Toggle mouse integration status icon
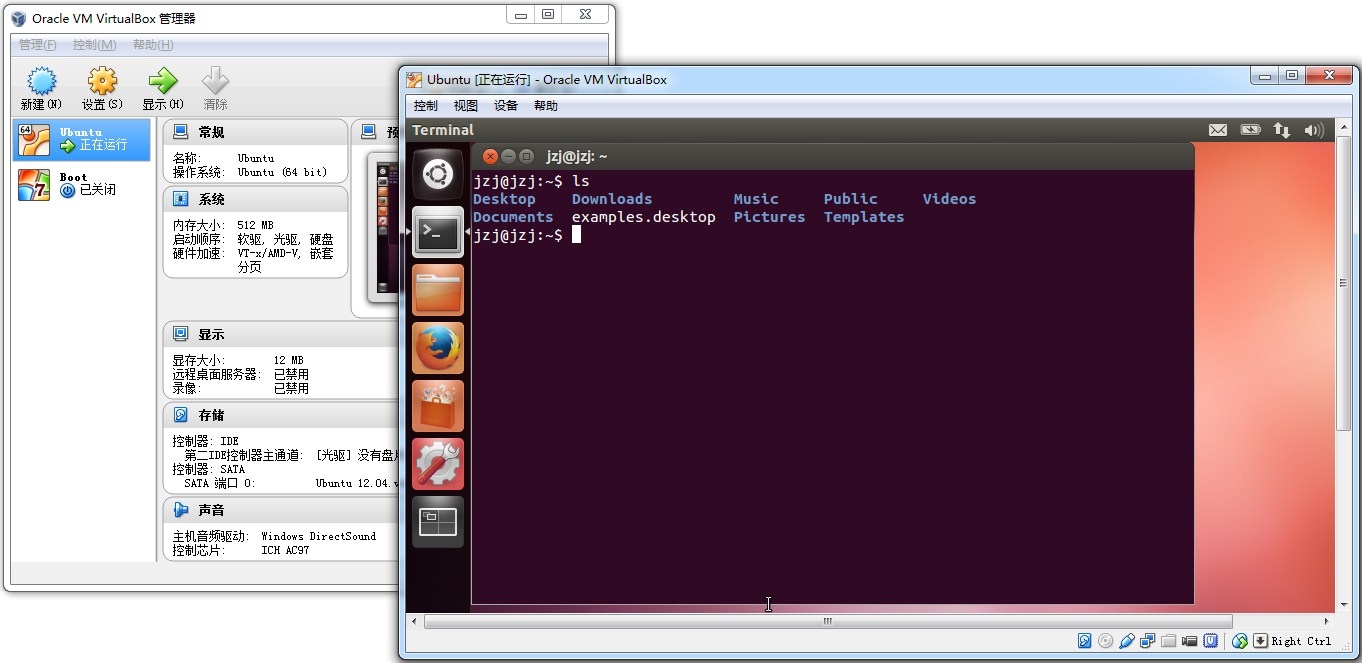This screenshot has height=663, width=1362. (x=1240, y=641)
